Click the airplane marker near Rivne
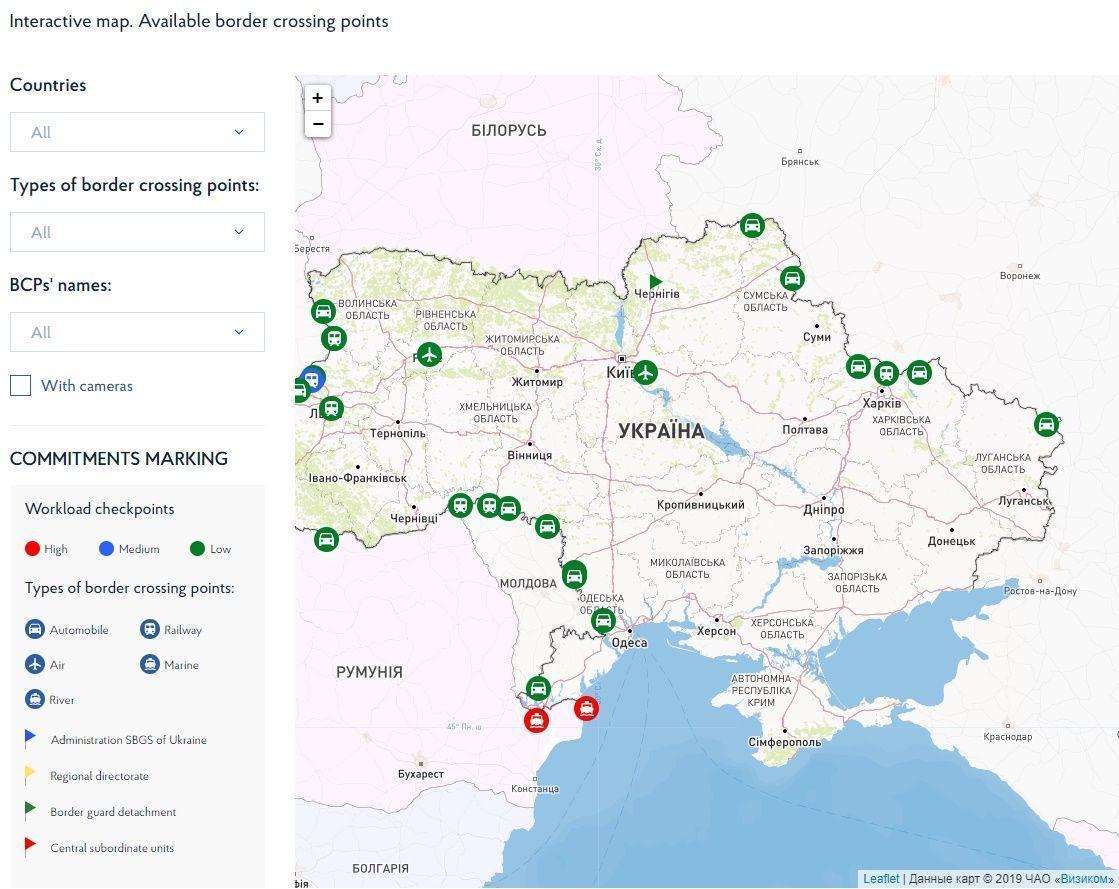1119x889 pixels. tap(429, 354)
